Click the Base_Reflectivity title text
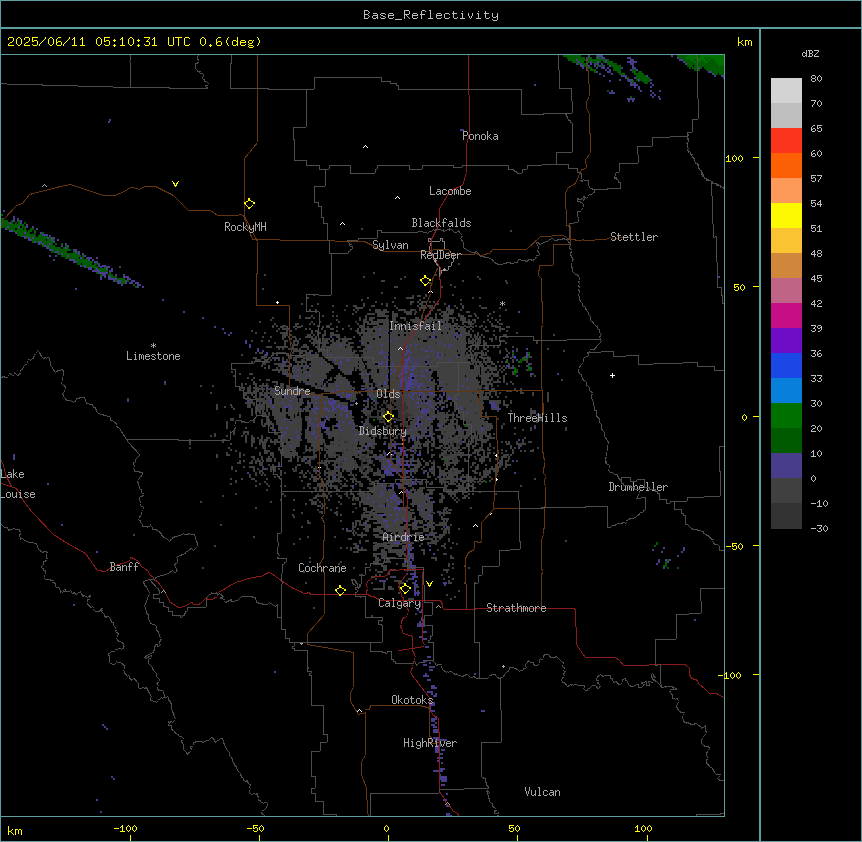The width and height of the screenshot is (862, 842). (x=431, y=15)
